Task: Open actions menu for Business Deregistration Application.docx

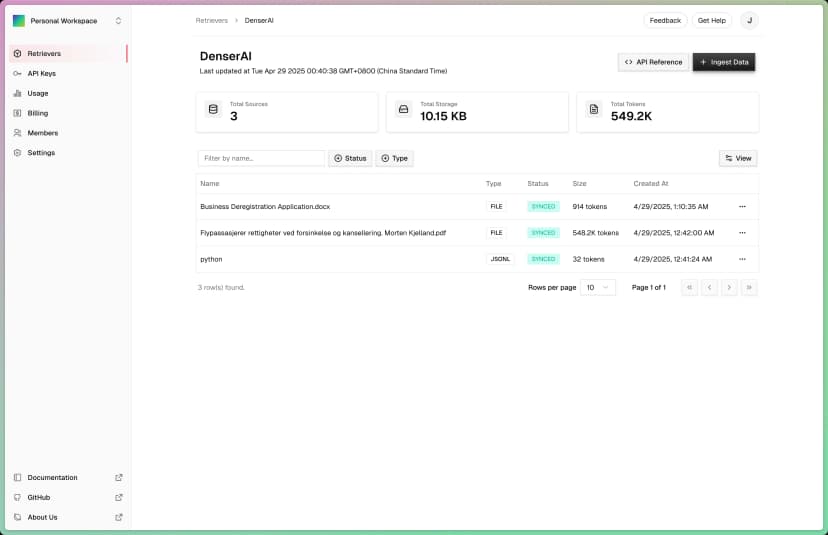Action: pyautogui.click(x=742, y=206)
